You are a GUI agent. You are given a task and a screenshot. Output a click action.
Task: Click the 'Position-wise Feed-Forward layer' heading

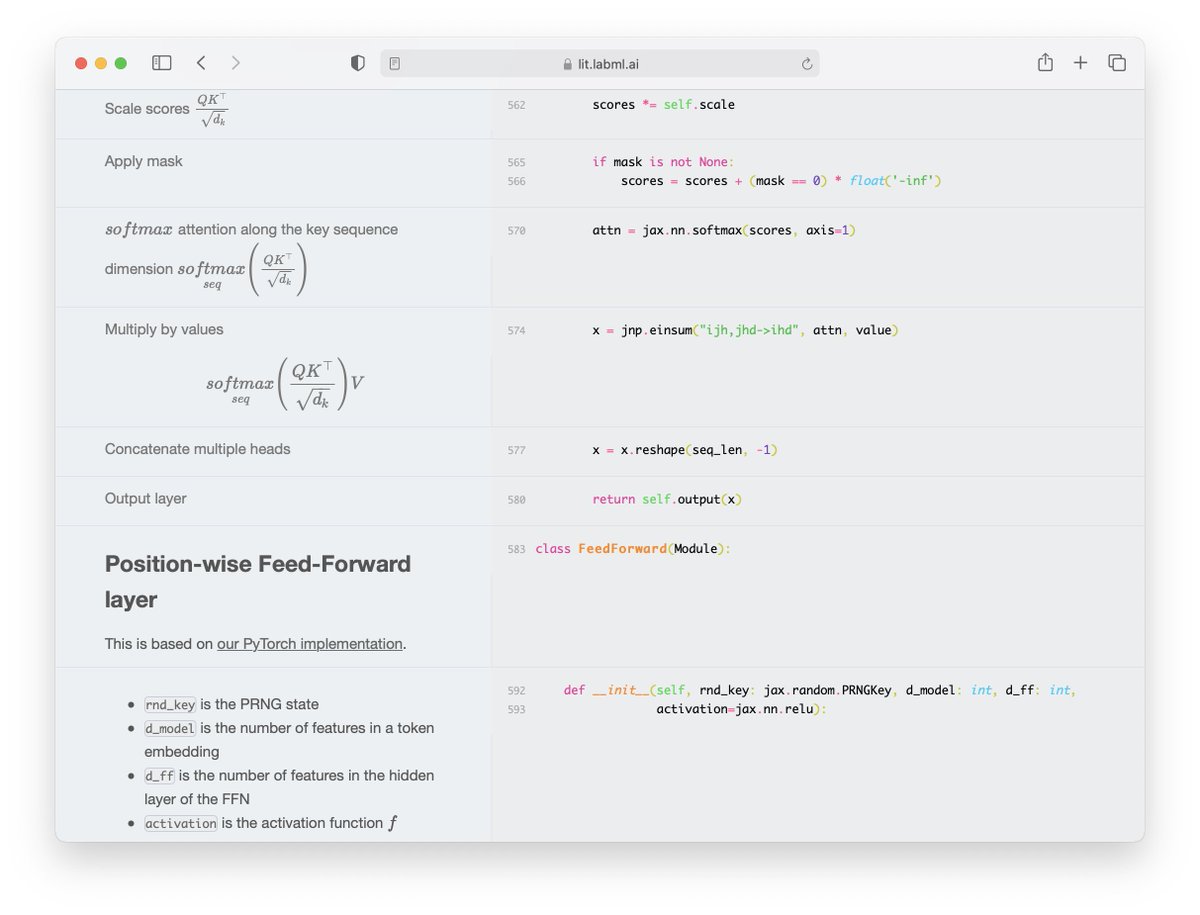click(x=258, y=582)
